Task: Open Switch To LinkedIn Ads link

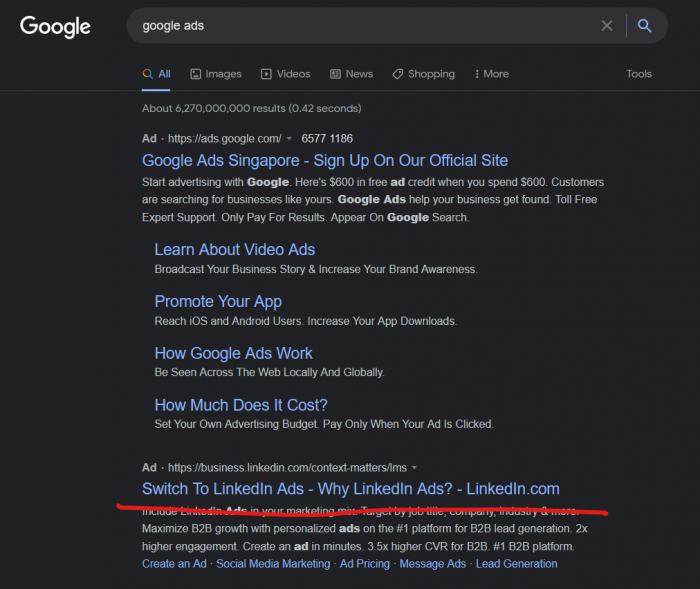Action: [350, 489]
